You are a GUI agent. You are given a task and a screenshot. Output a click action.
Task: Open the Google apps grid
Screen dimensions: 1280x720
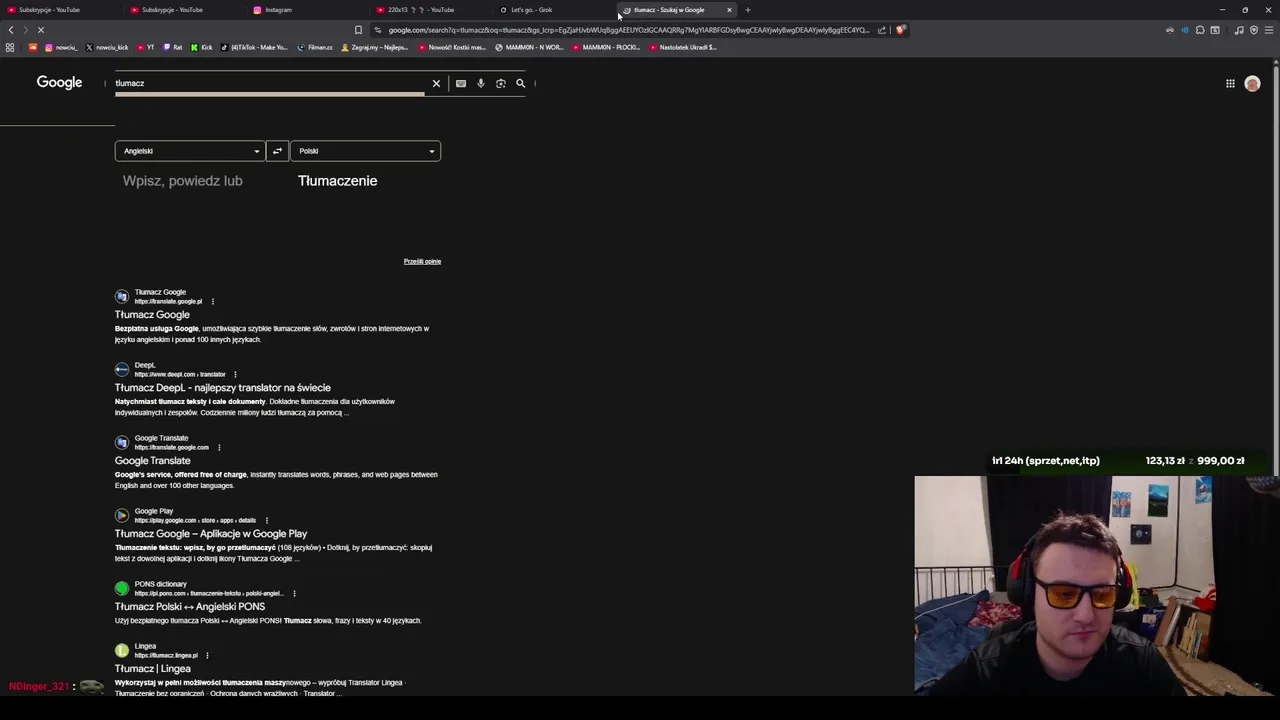[x=1230, y=84]
